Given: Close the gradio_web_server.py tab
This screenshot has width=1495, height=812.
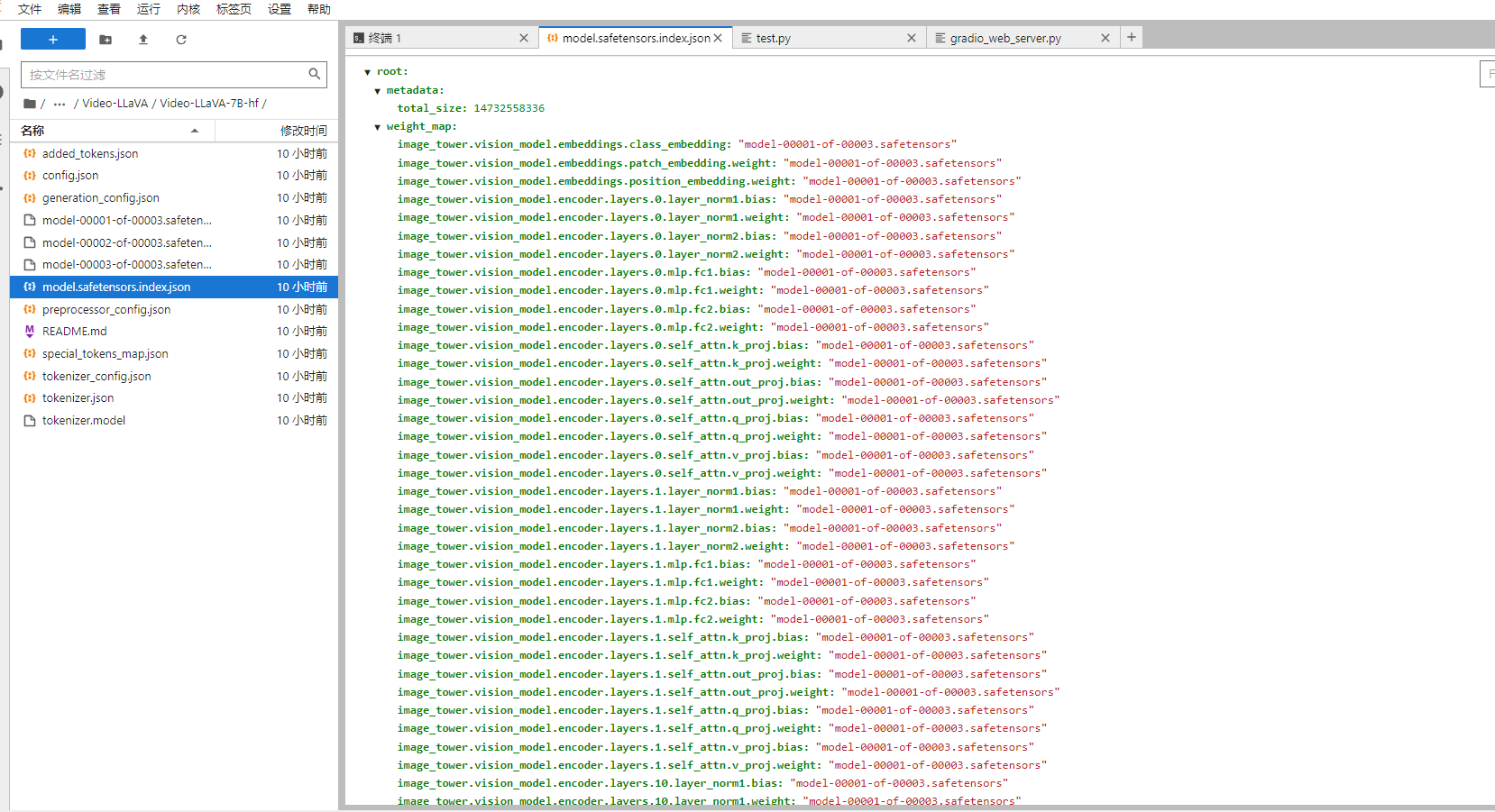Looking at the screenshot, I should (1105, 38).
